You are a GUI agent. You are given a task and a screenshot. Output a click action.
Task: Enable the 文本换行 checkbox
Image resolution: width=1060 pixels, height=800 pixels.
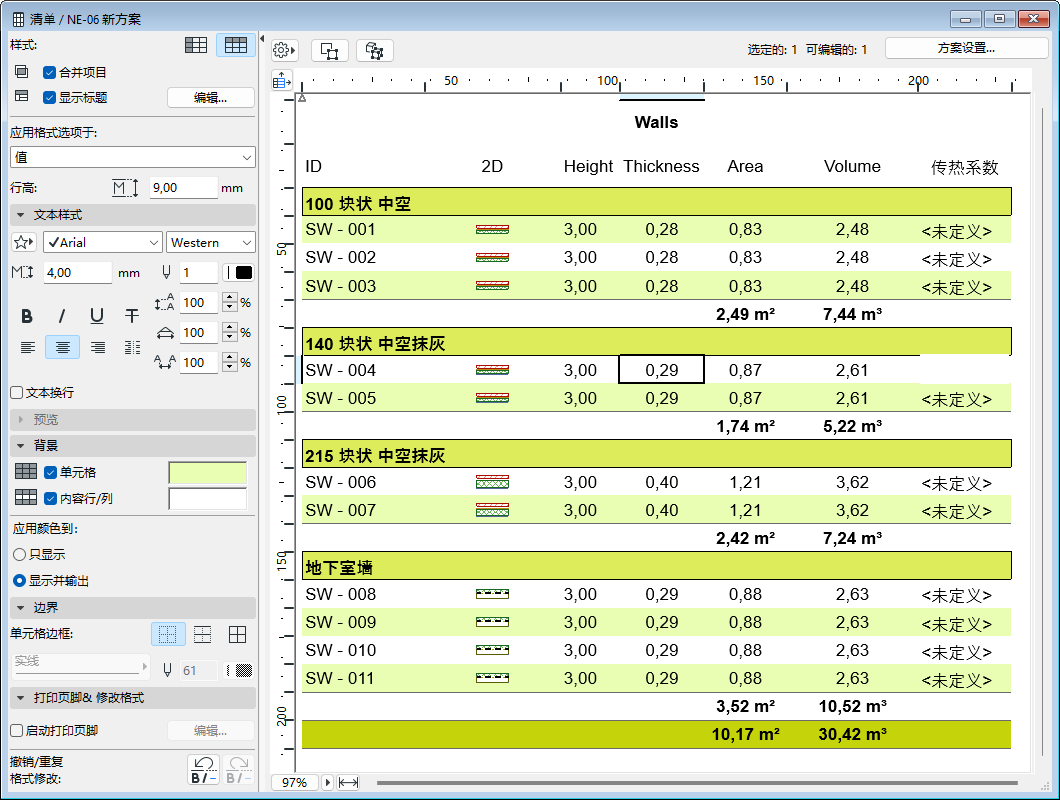click(16, 393)
